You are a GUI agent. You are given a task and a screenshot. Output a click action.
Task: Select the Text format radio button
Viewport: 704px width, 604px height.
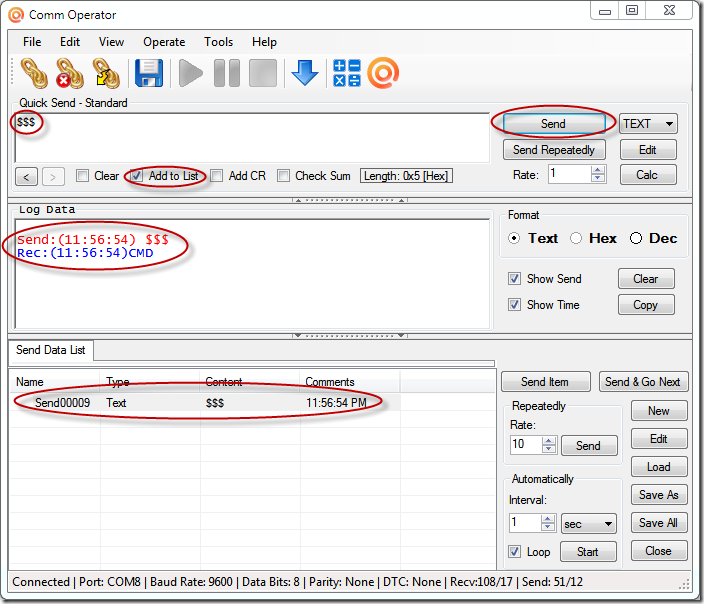coord(515,238)
